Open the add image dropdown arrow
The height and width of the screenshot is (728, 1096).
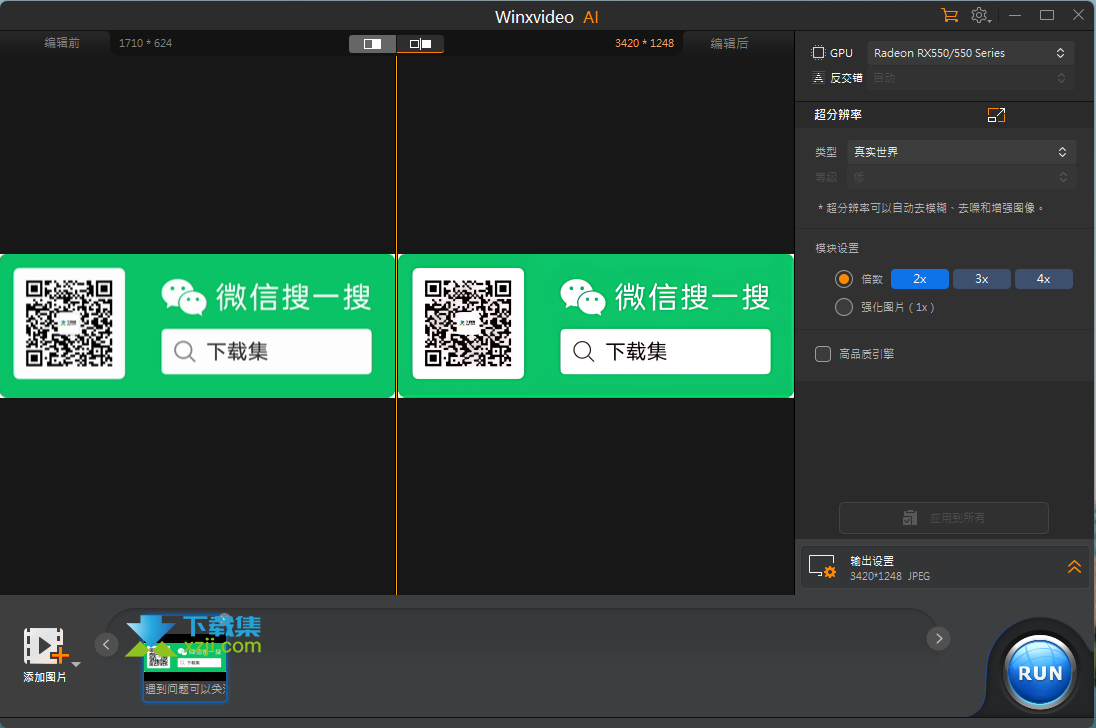click(x=76, y=664)
